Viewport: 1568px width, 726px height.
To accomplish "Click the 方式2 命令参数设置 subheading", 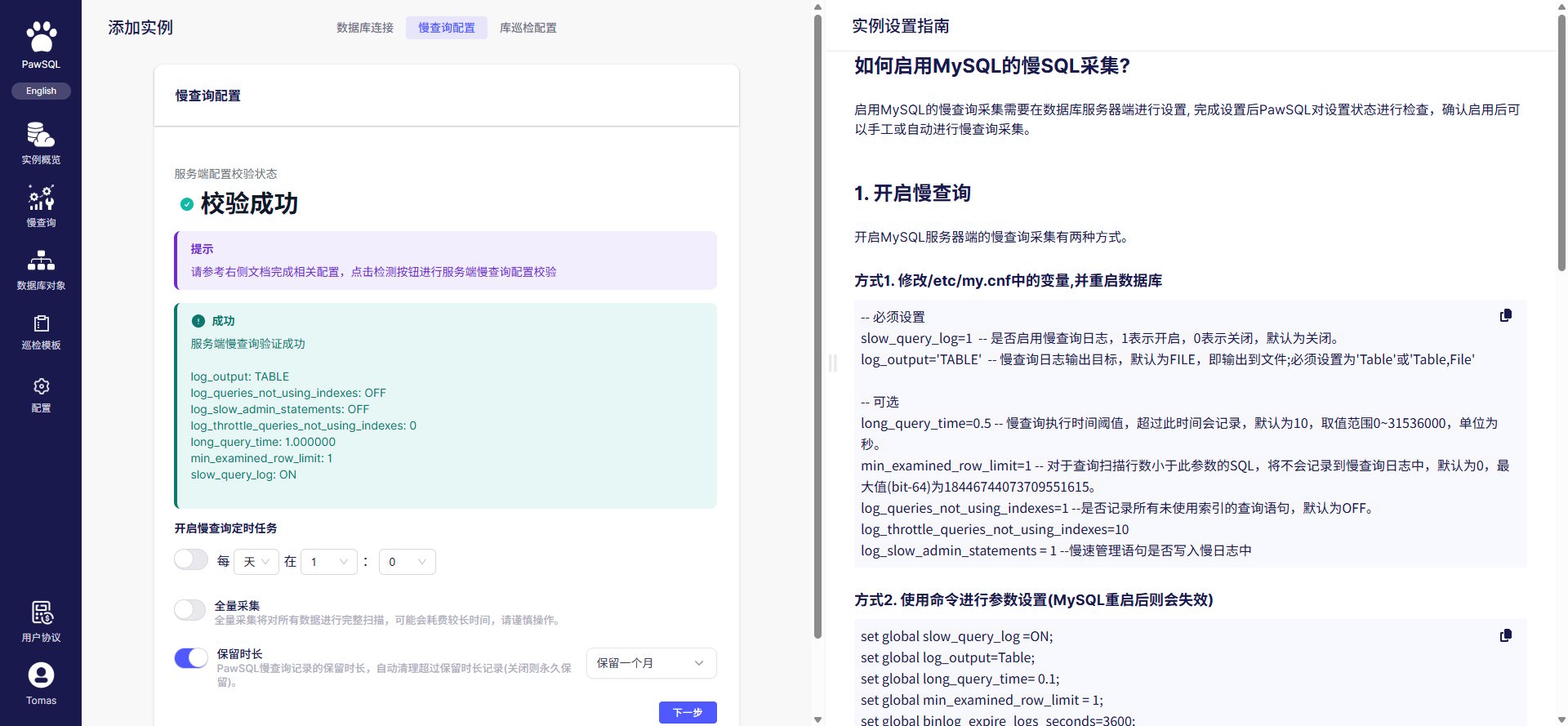I will [1034, 600].
